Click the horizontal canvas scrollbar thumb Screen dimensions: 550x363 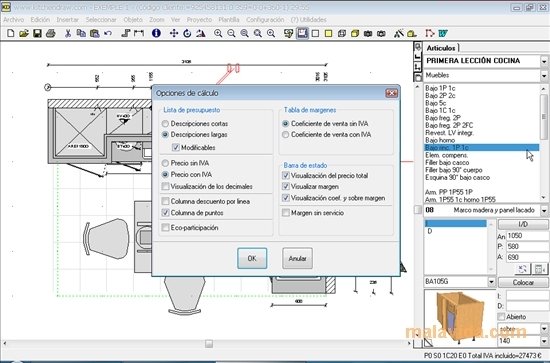tap(209, 343)
